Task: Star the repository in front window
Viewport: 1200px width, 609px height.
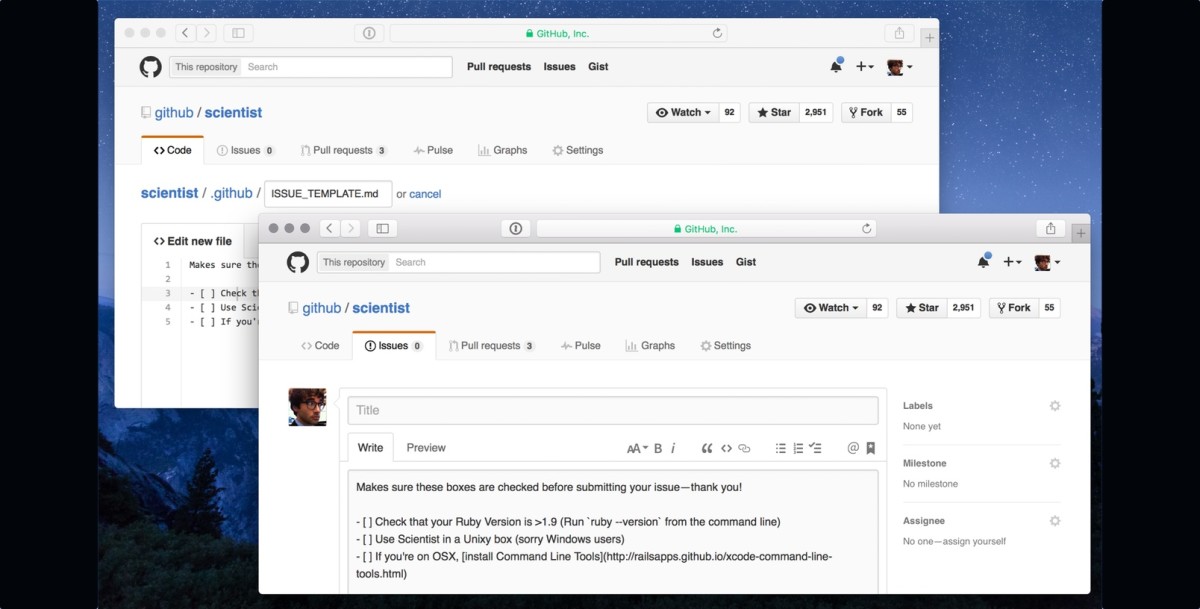Action: [x=922, y=308]
